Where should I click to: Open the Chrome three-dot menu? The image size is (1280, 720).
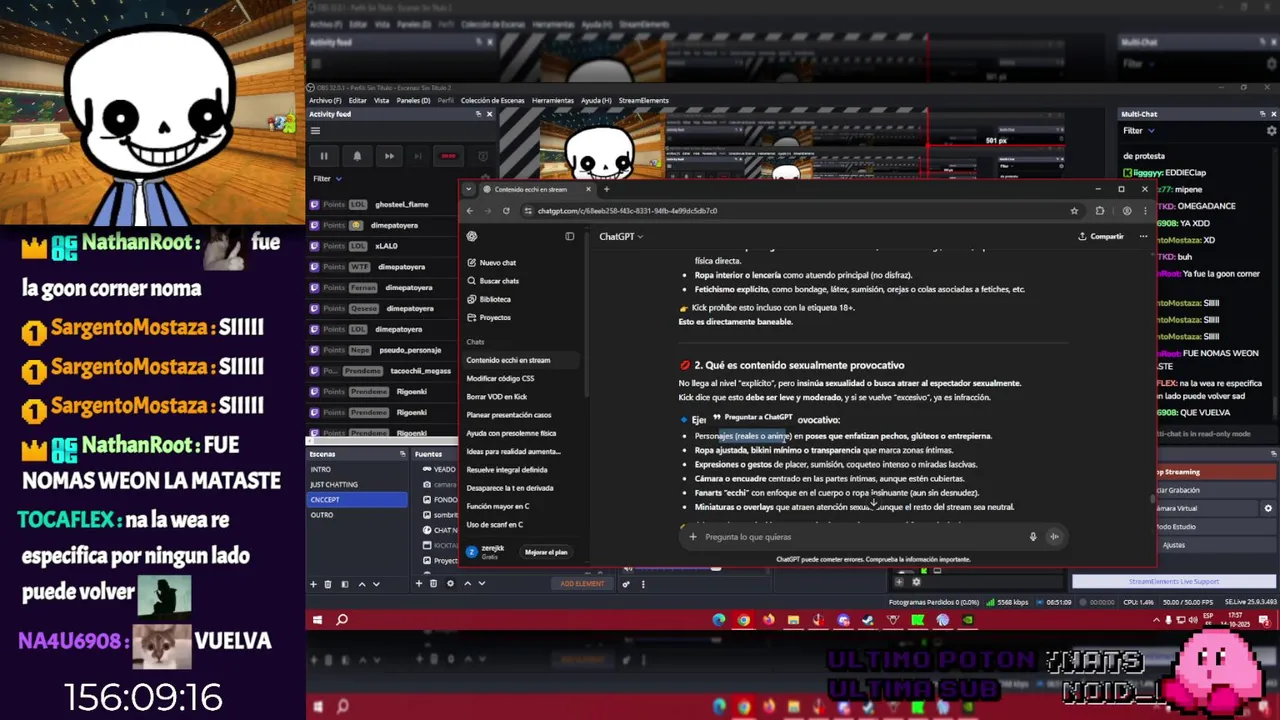(1145, 211)
